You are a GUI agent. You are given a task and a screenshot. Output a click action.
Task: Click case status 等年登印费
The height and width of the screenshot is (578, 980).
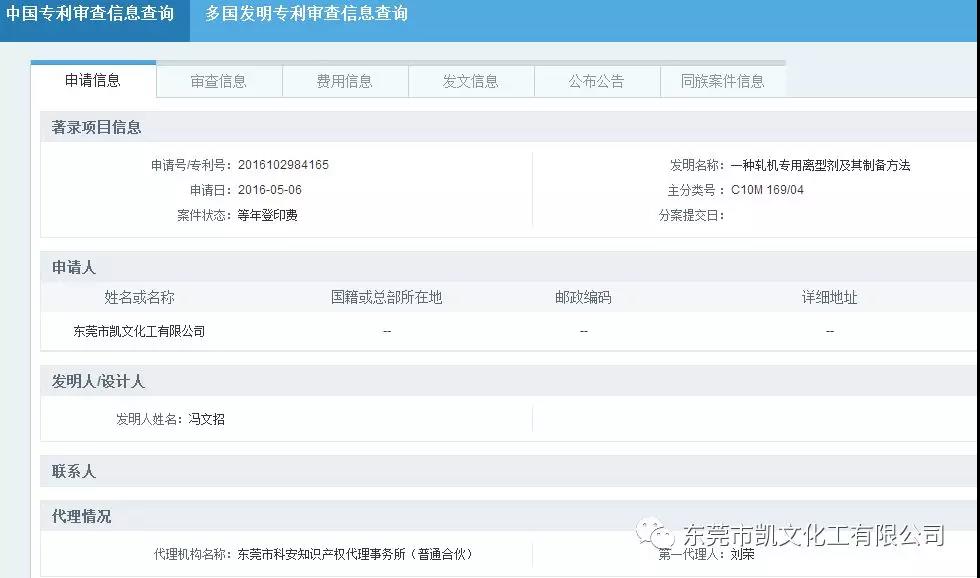(268, 216)
